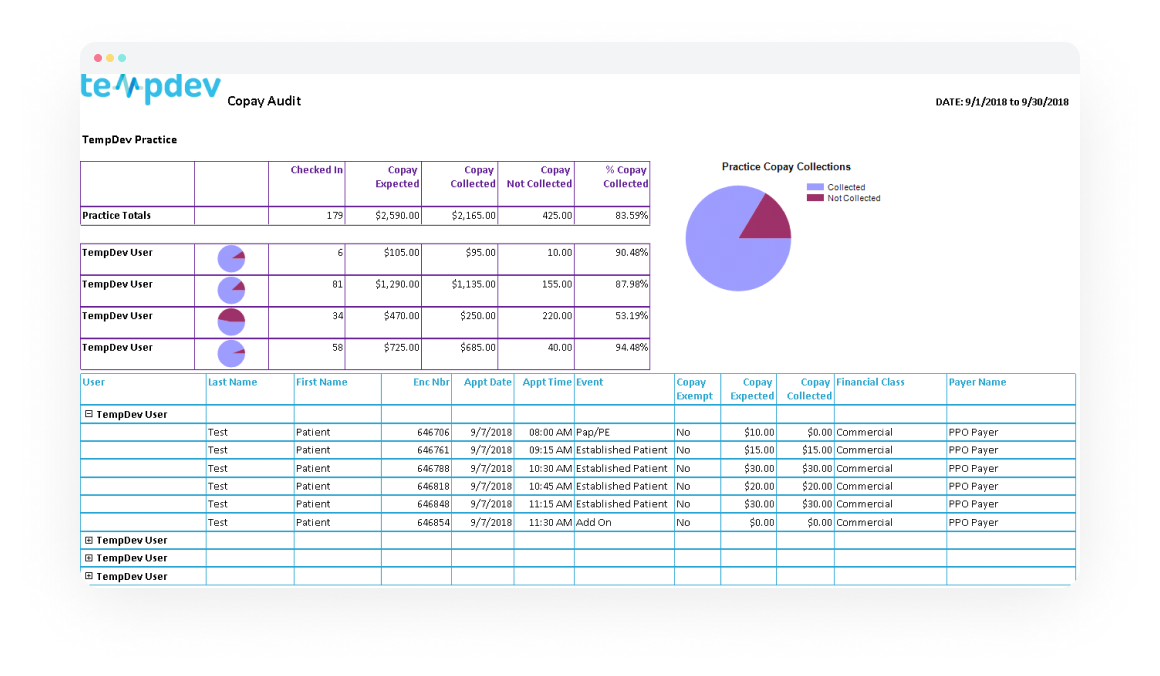Click the mini pie chart in the 94.48% row
Screen dimensions: 1160x676
coord(230,353)
